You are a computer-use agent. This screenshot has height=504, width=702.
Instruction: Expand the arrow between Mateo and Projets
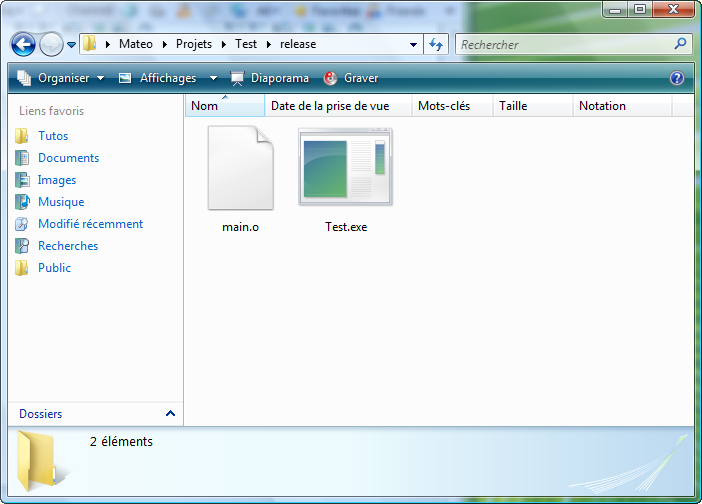pyautogui.click(x=165, y=44)
